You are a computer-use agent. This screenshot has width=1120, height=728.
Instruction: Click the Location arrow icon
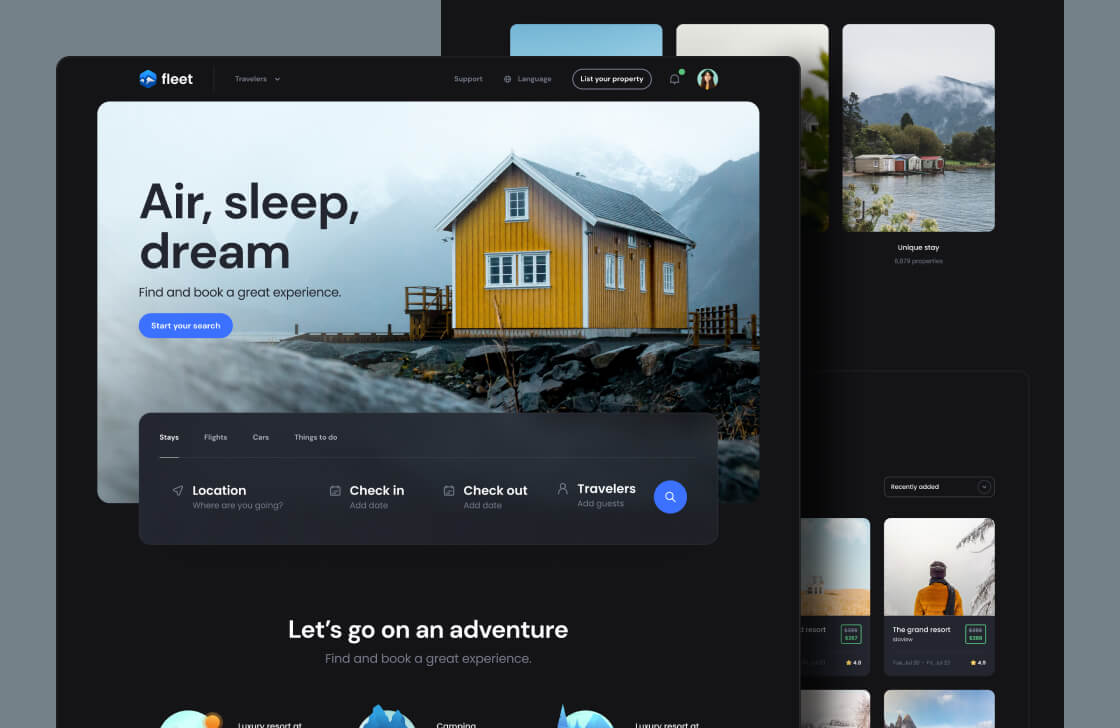click(x=178, y=491)
